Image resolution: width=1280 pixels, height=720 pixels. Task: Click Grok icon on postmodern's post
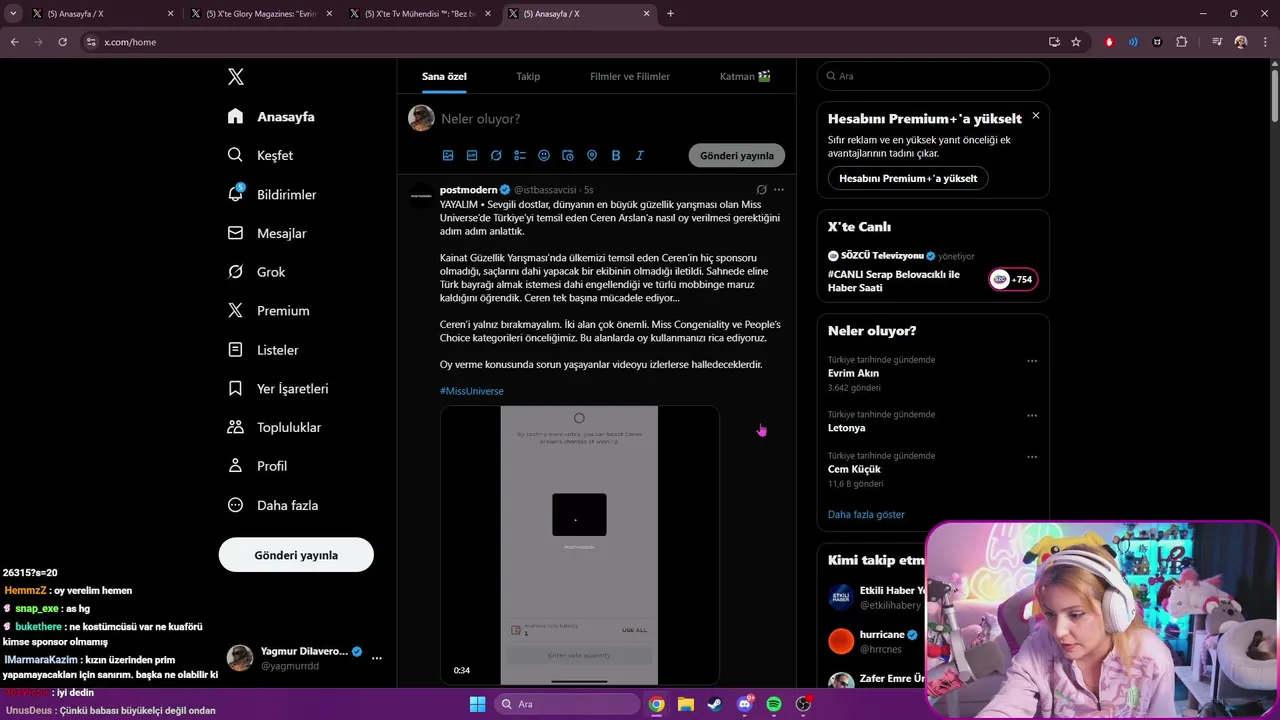pyautogui.click(x=761, y=189)
